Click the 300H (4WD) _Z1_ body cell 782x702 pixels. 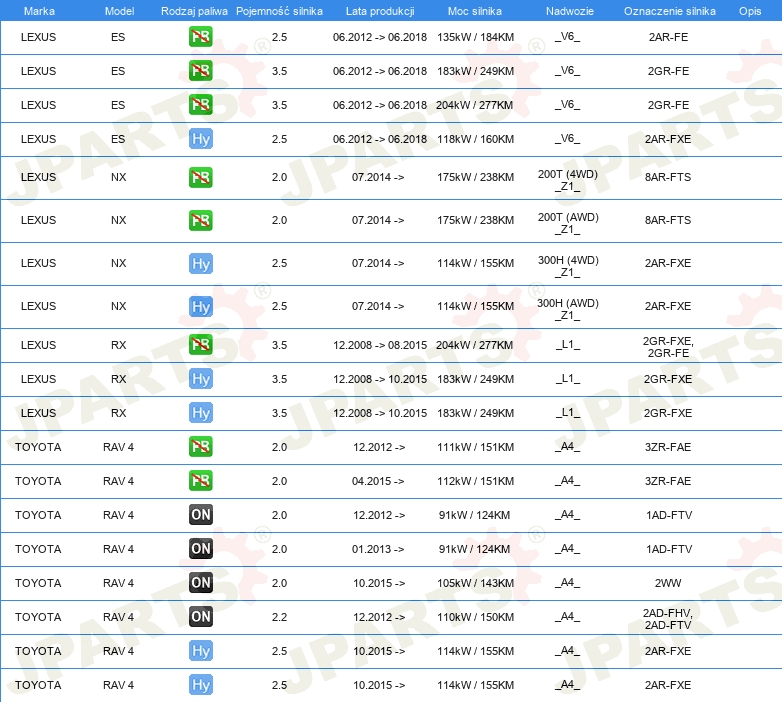point(568,266)
